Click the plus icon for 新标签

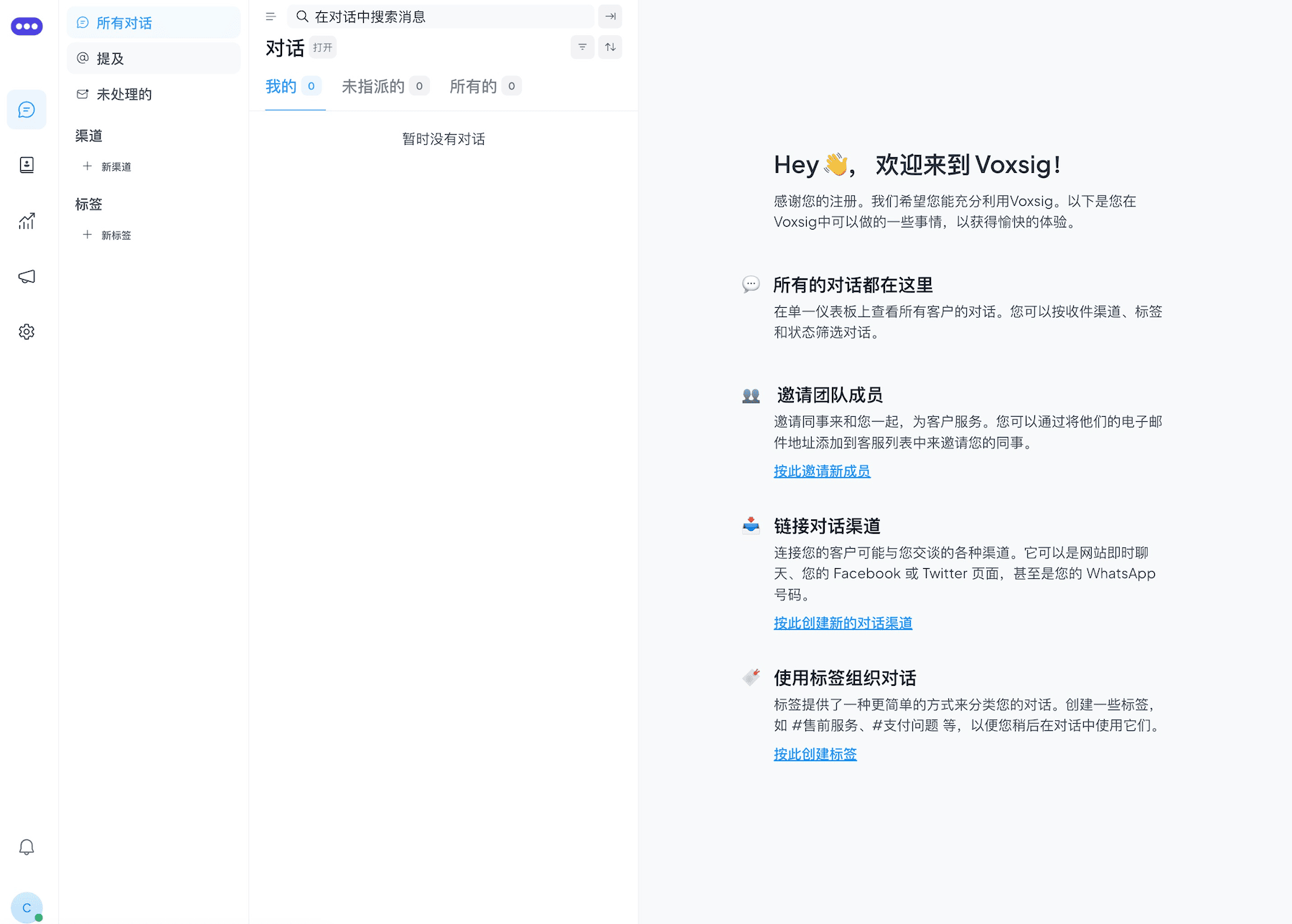pos(87,235)
